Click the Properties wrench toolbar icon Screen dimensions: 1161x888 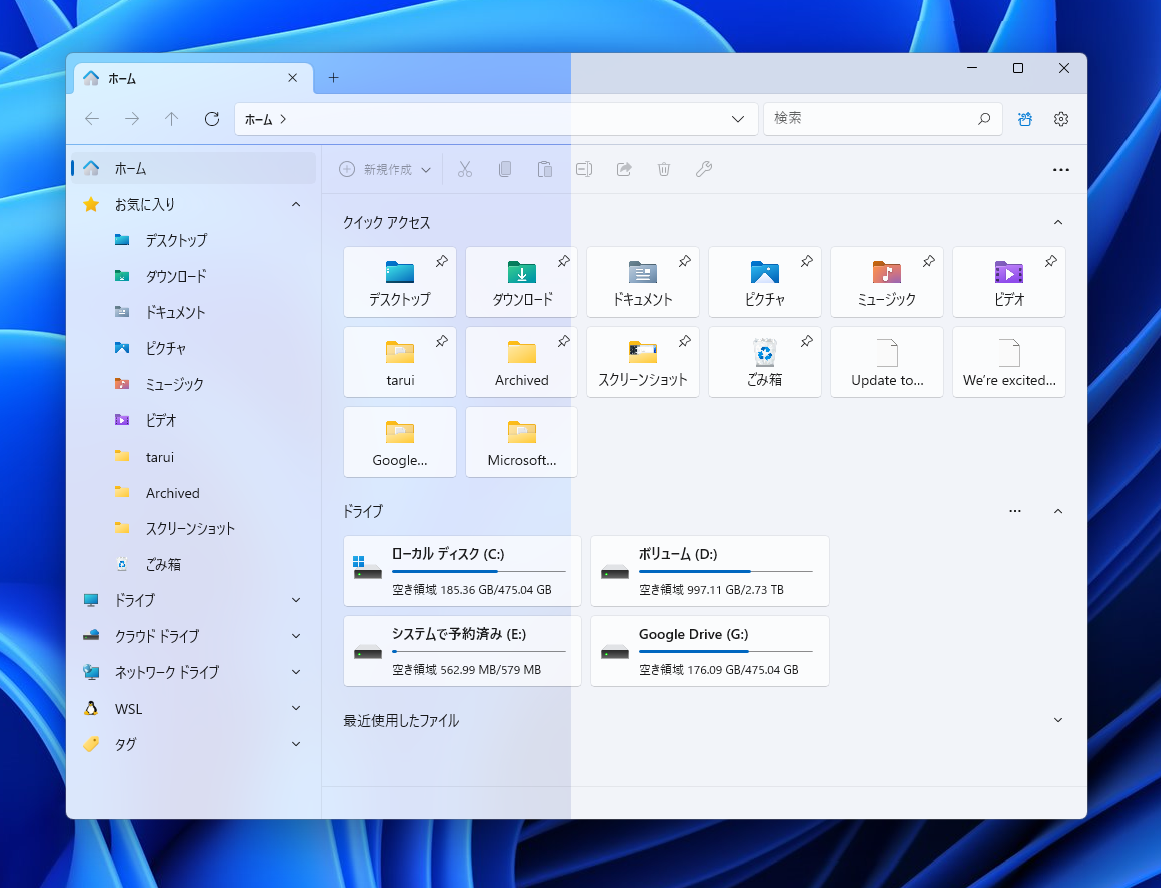704,170
